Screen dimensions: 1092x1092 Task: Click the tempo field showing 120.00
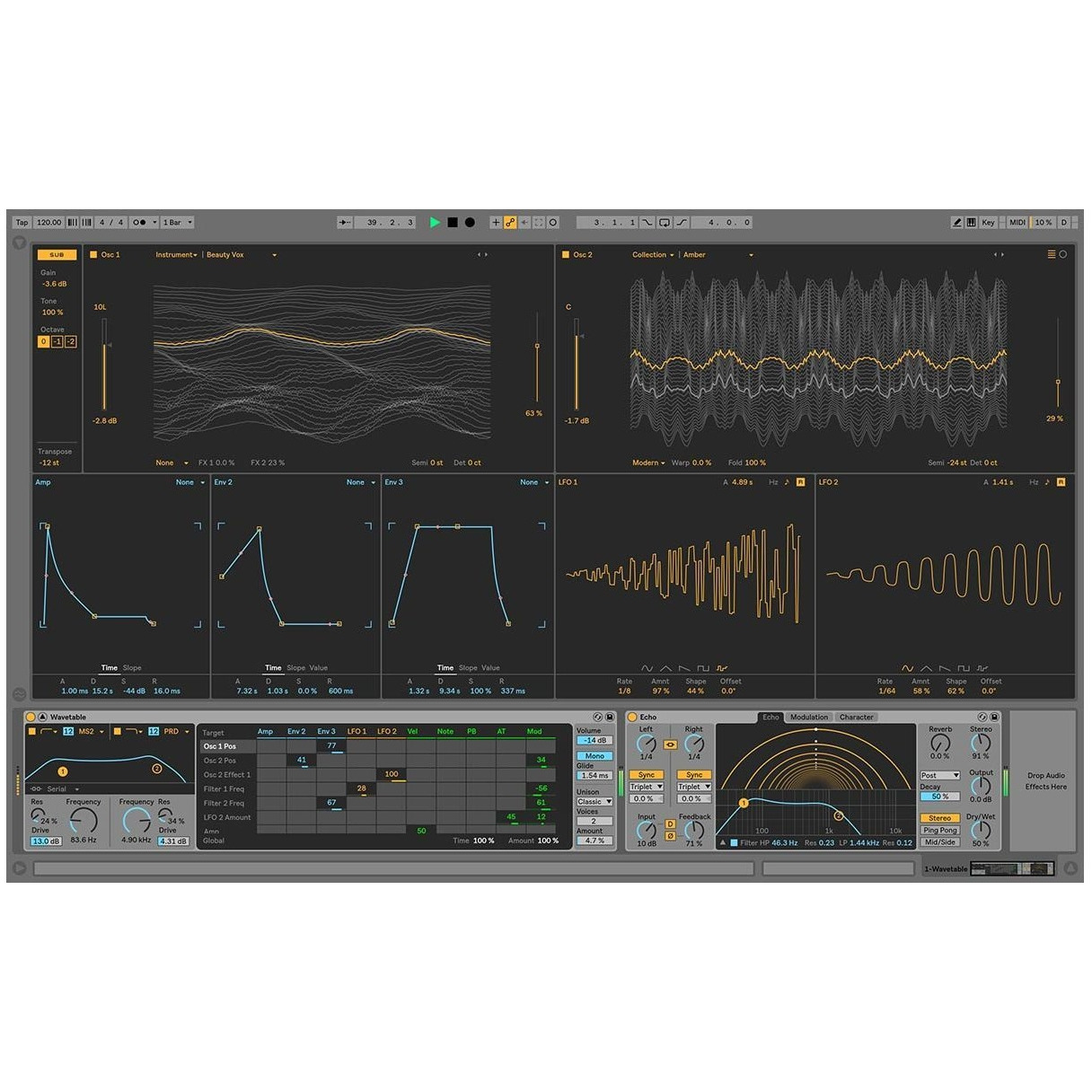pos(49,223)
